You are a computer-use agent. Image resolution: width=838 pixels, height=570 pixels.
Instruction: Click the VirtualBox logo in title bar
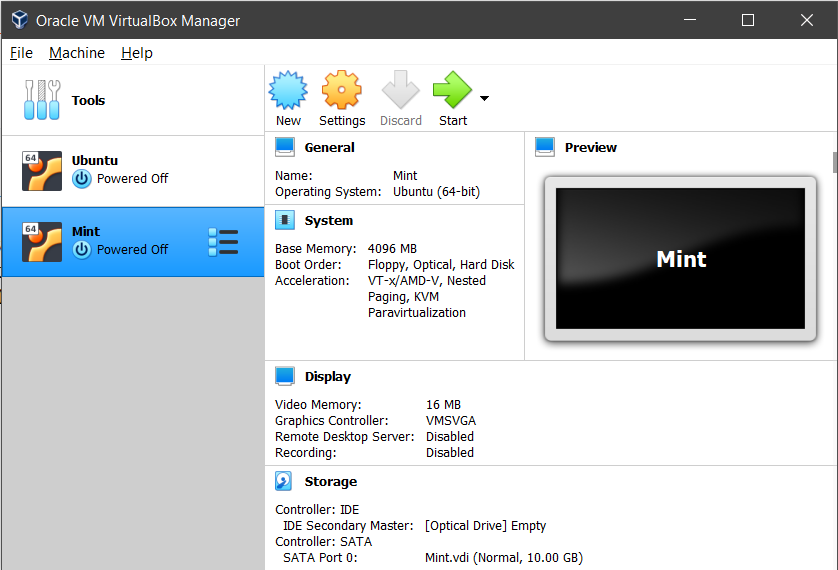20,20
